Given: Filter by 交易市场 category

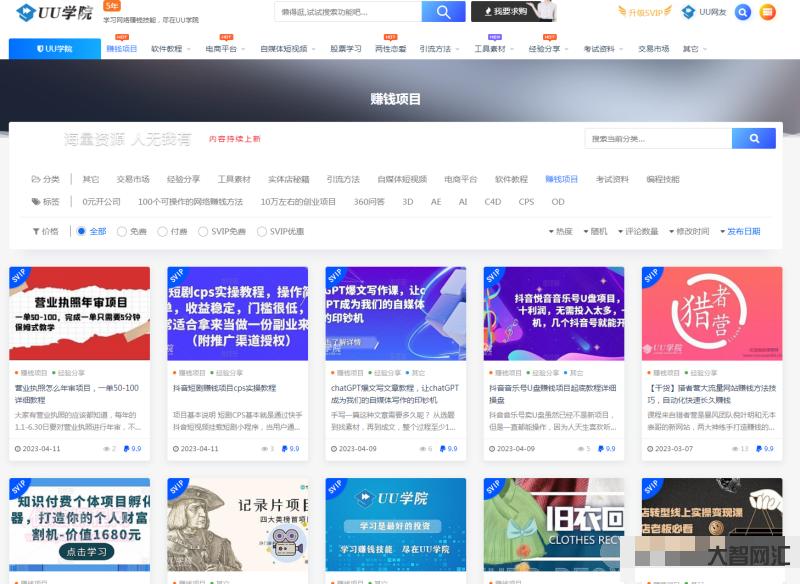Looking at the screenshot, I should (x=133, y=179).
